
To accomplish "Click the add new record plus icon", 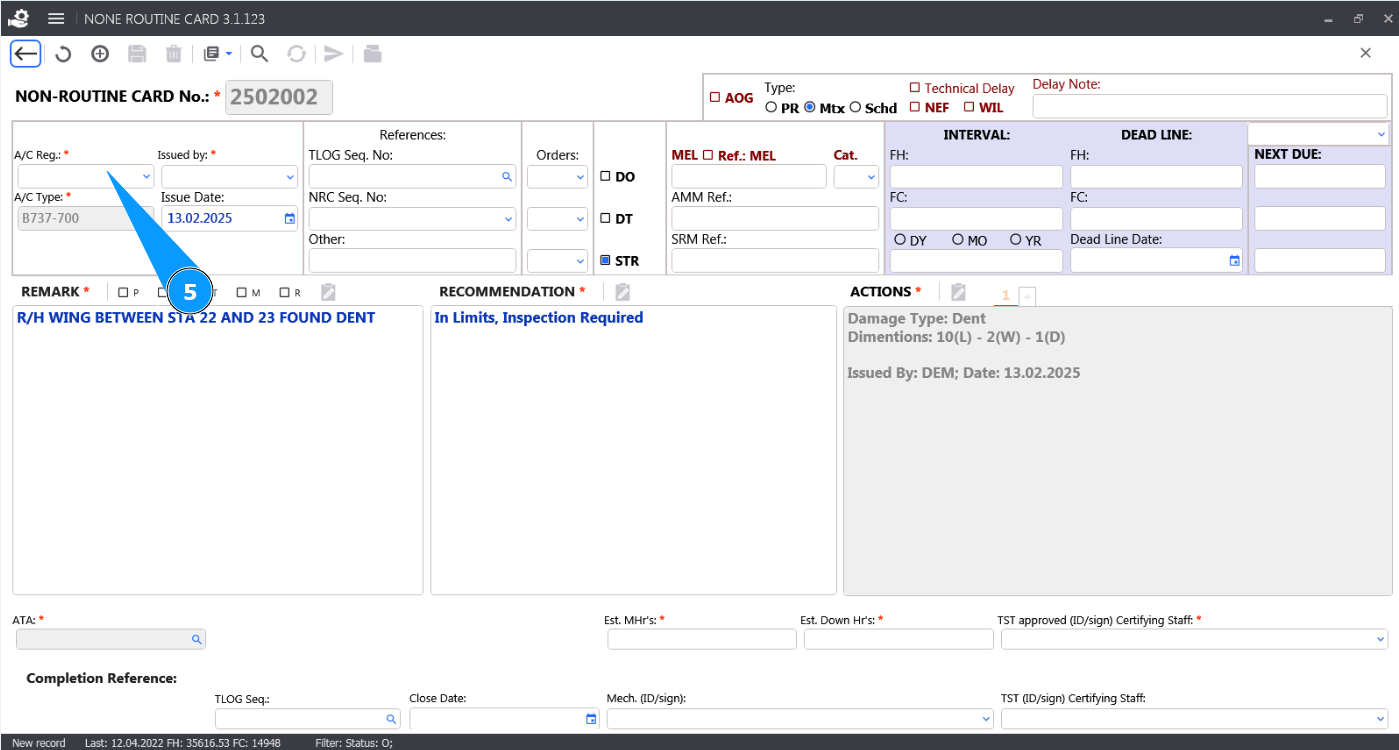I will click(x=100, y=54).
